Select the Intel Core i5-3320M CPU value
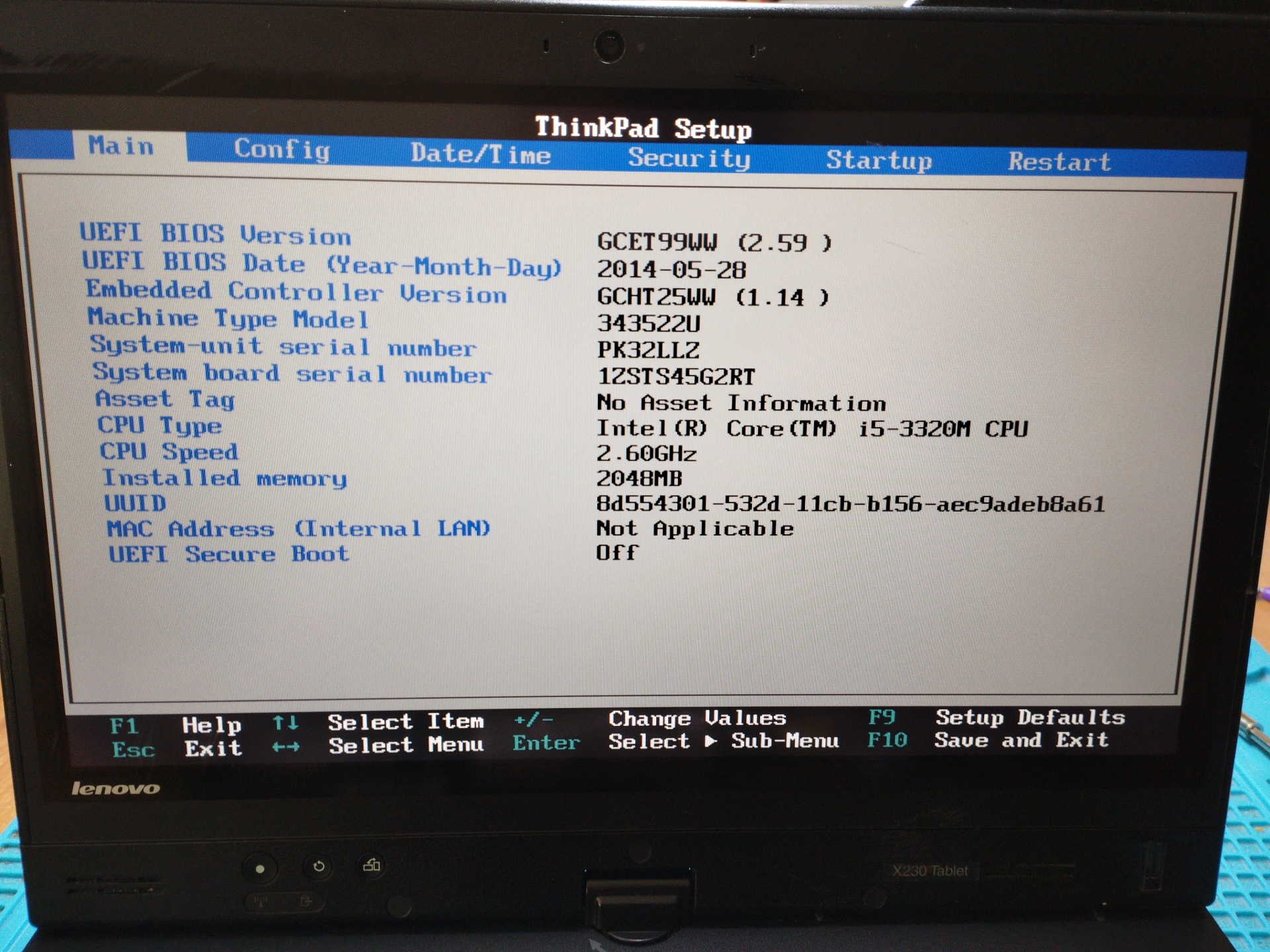 (812, 428)
